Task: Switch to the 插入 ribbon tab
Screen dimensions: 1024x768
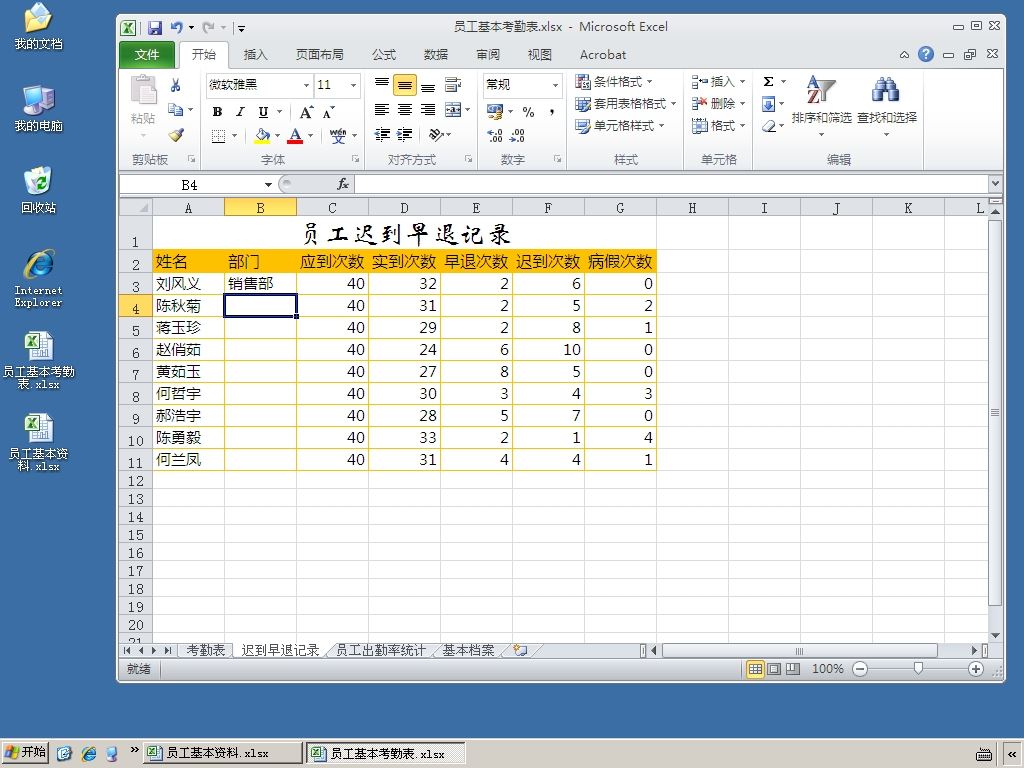Action: coord(255,55)
